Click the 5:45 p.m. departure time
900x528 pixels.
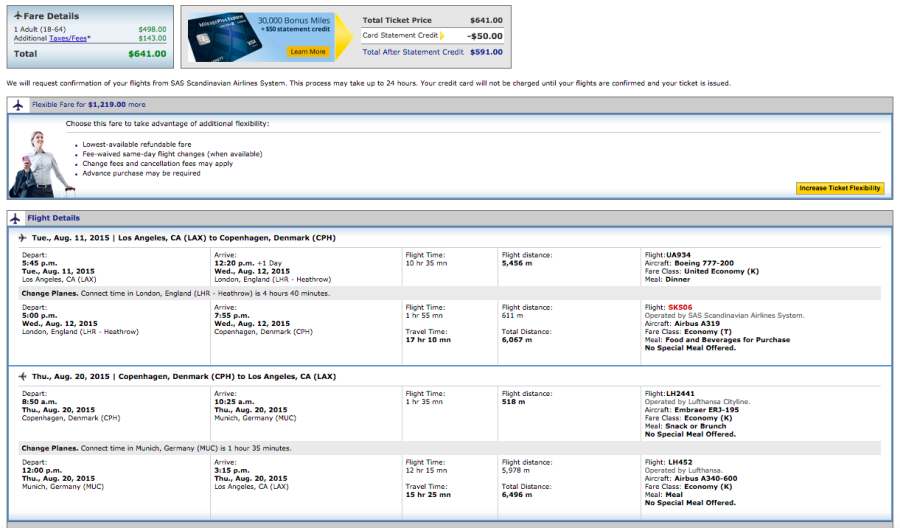pyautogui.click(x=39, y=263)
